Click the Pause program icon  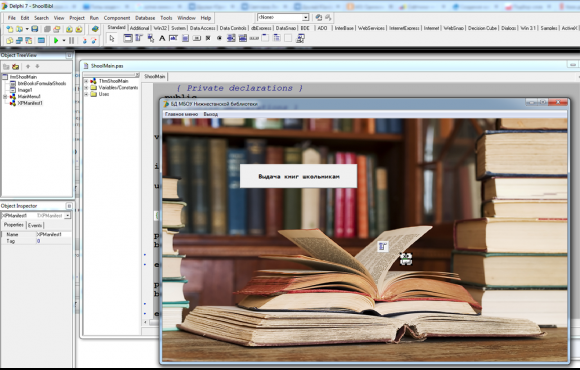(x=71, y=40)
